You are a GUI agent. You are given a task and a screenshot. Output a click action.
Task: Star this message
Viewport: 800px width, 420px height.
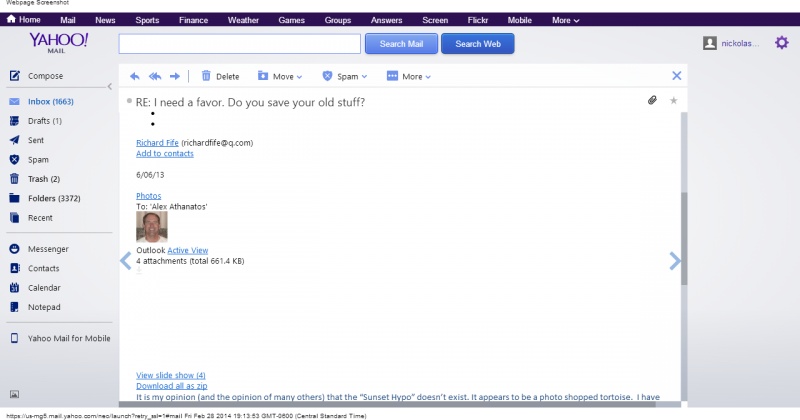673,100
